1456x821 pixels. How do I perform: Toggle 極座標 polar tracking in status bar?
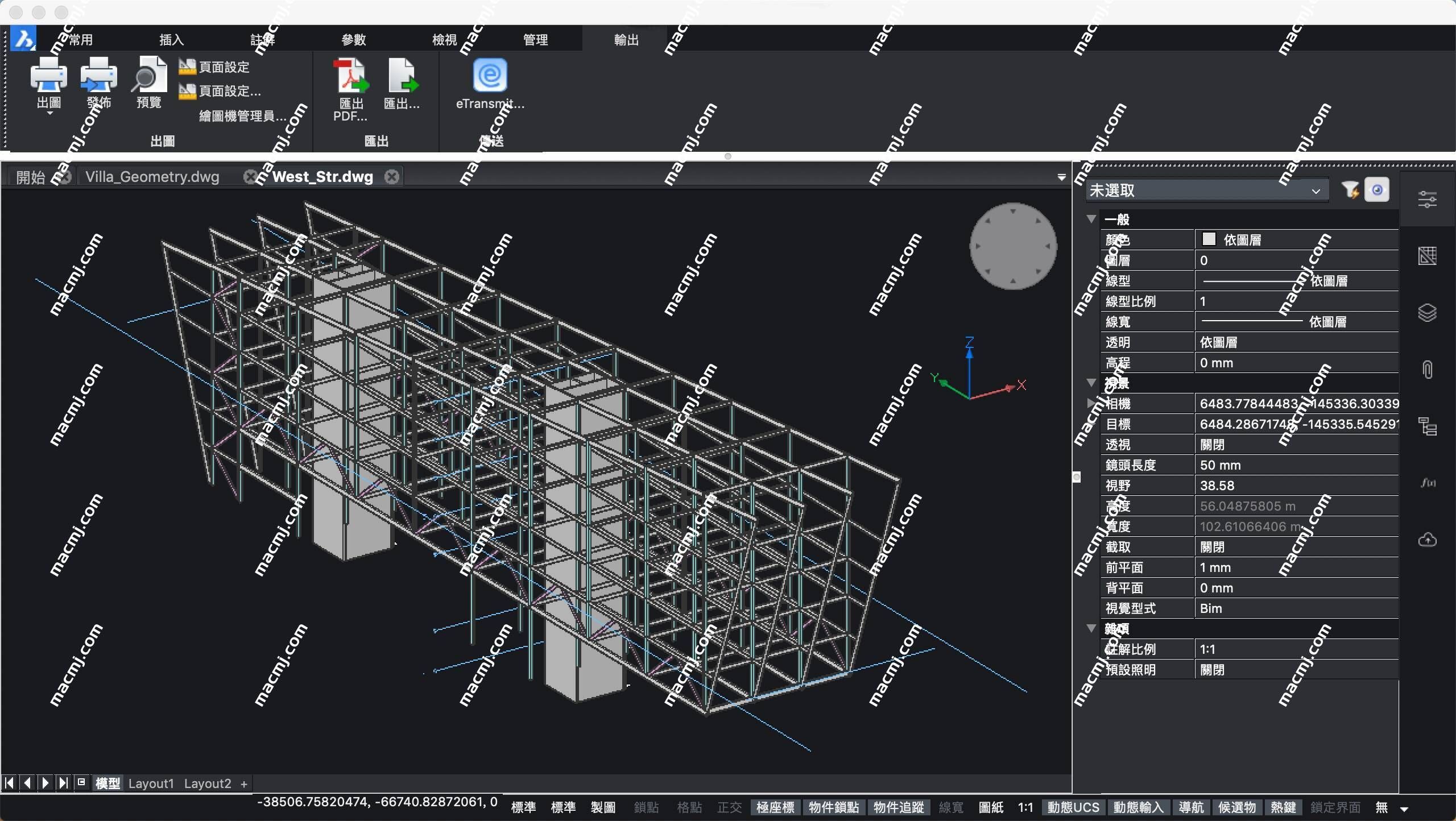click(x=775, y=807)
